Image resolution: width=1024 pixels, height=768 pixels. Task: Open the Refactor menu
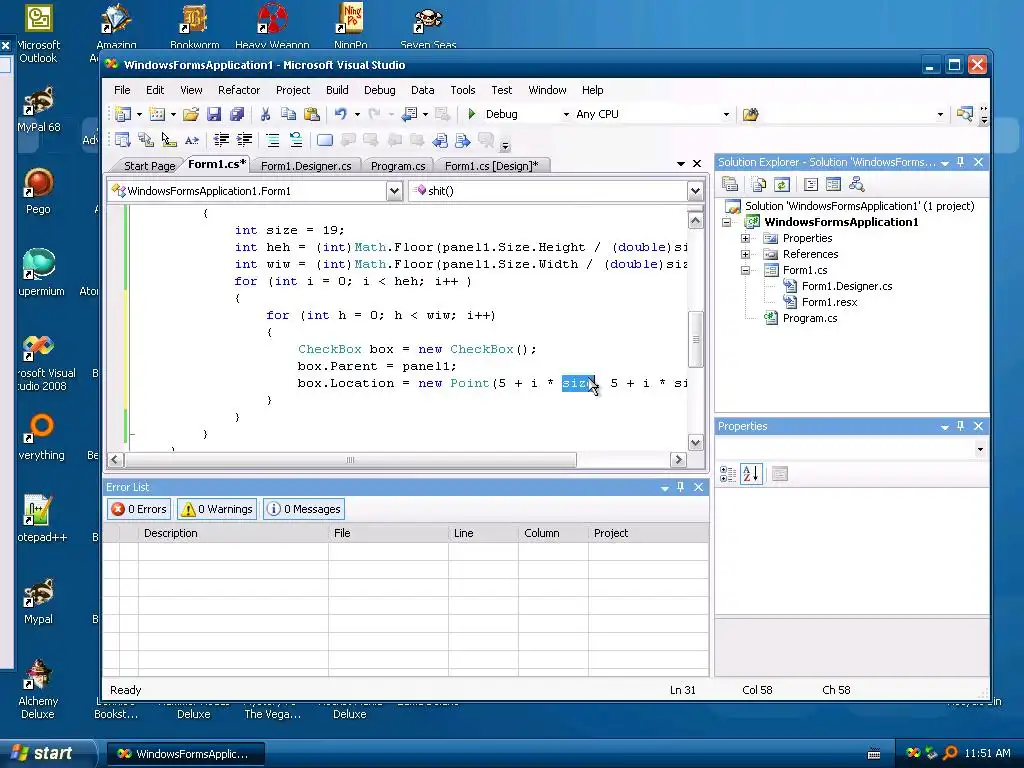[x=239, y=90]
